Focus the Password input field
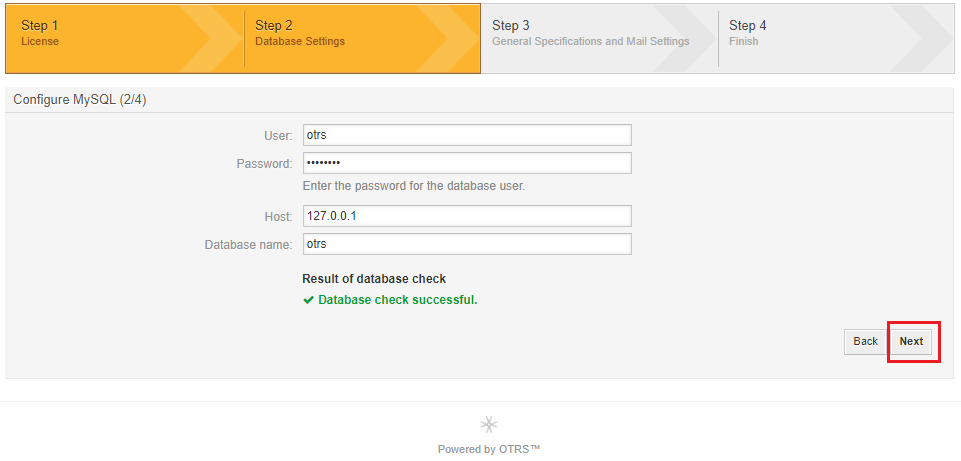This screenshot has width=961, height=461. pos(467,163)
